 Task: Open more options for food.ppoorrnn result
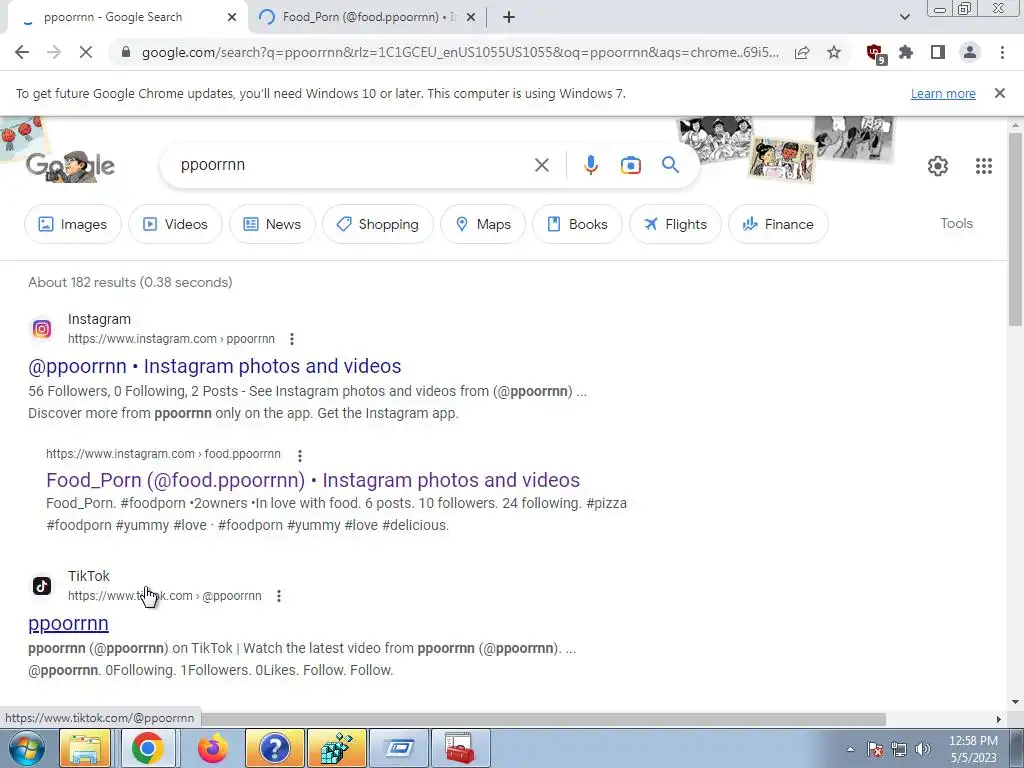pos(300,455)
